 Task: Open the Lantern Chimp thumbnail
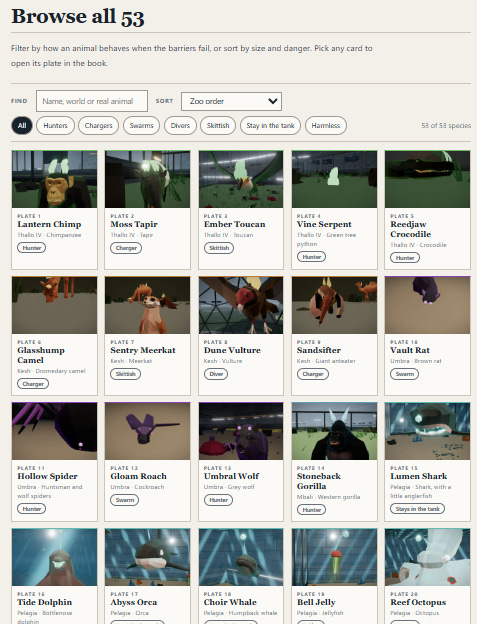tap(55, 179)
